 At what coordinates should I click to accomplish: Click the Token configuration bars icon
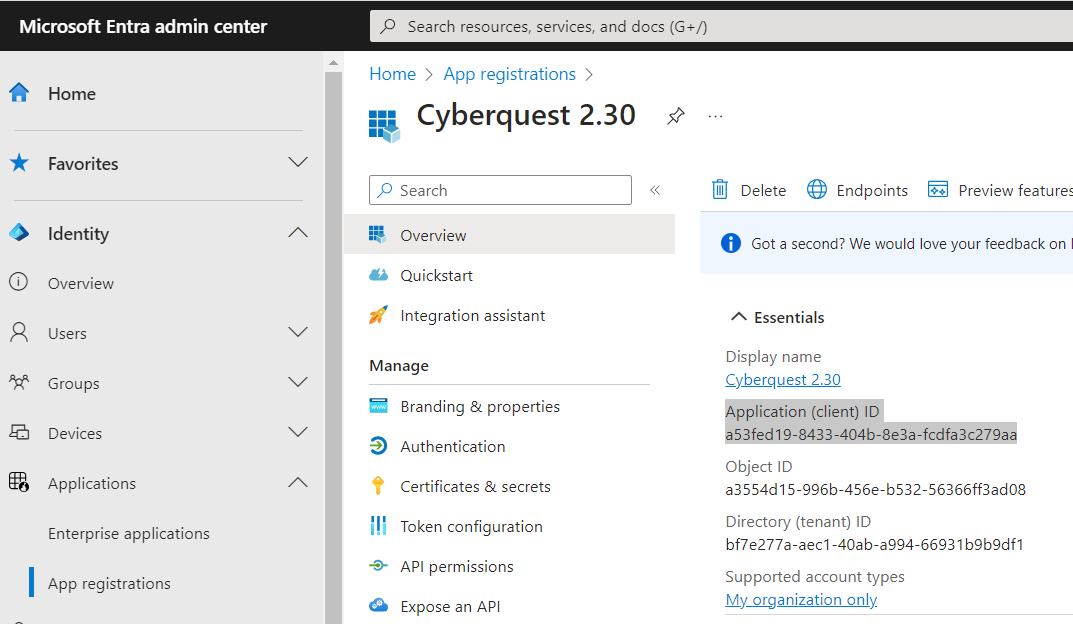(378, 525)
